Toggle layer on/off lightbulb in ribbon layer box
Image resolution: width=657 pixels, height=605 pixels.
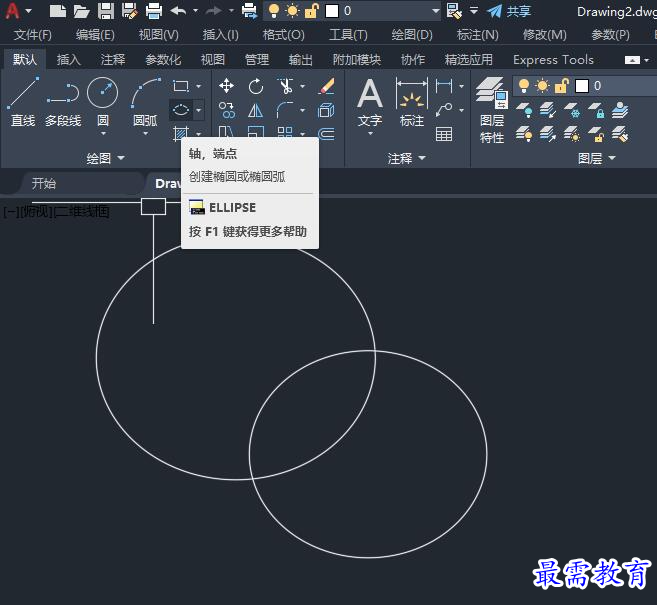pyautogui.click(x=524, y=86)
